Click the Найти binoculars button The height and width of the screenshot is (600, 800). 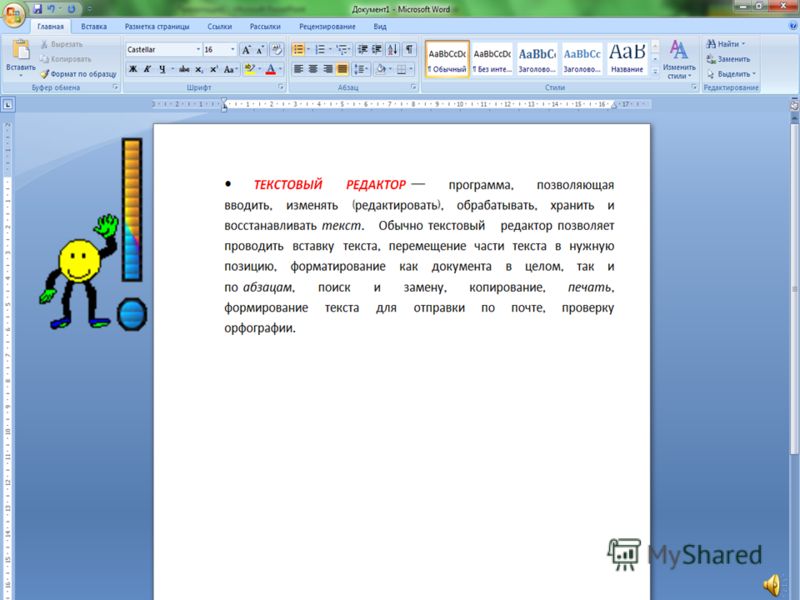(x=726, y=44)
